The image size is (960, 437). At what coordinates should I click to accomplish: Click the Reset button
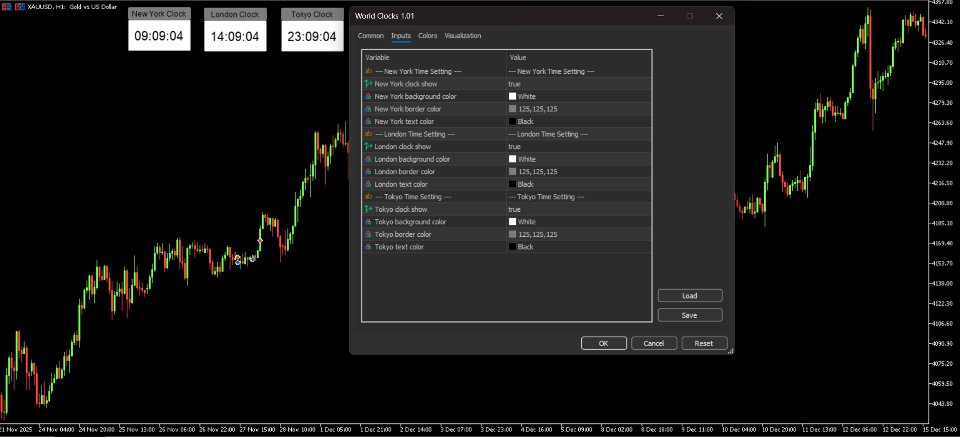click(x=704, y=343)
